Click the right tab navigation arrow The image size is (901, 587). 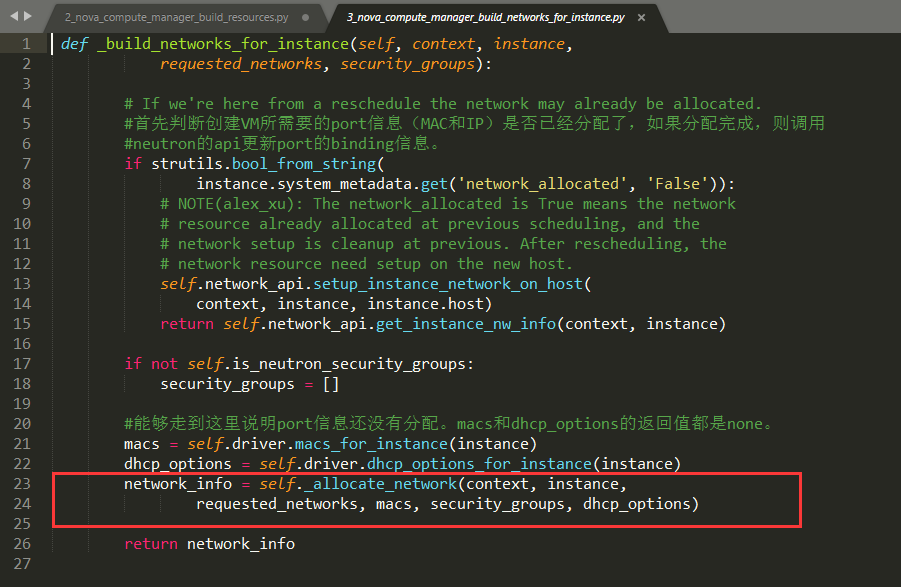28,16
